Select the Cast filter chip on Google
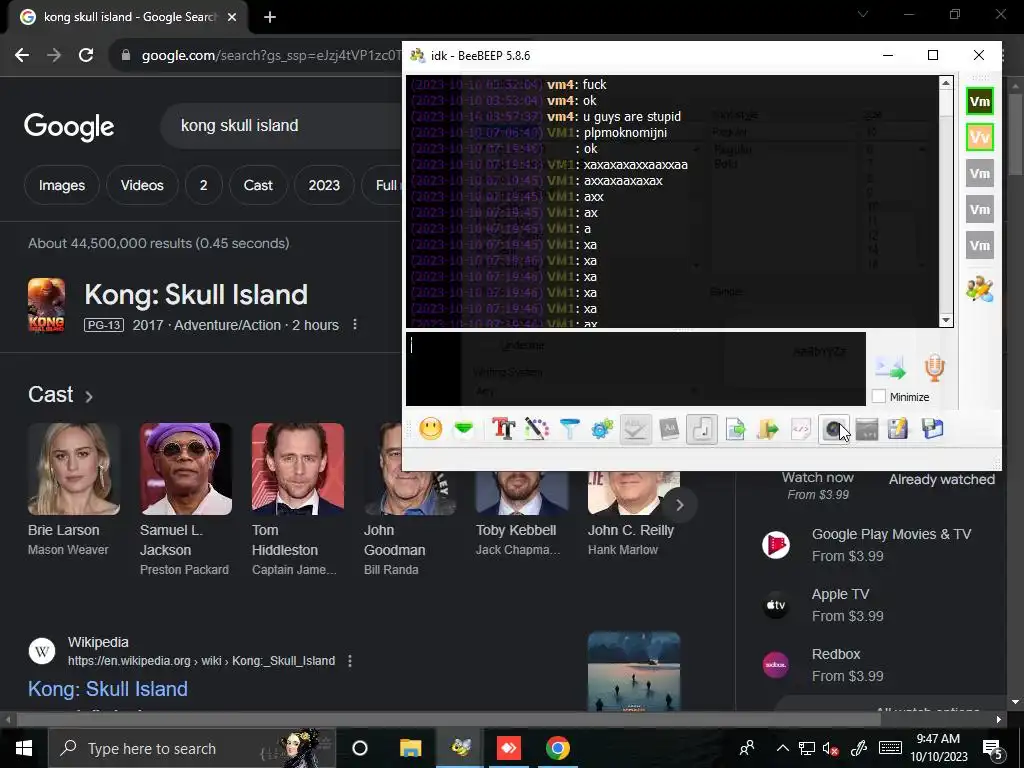 pos(258,185)
